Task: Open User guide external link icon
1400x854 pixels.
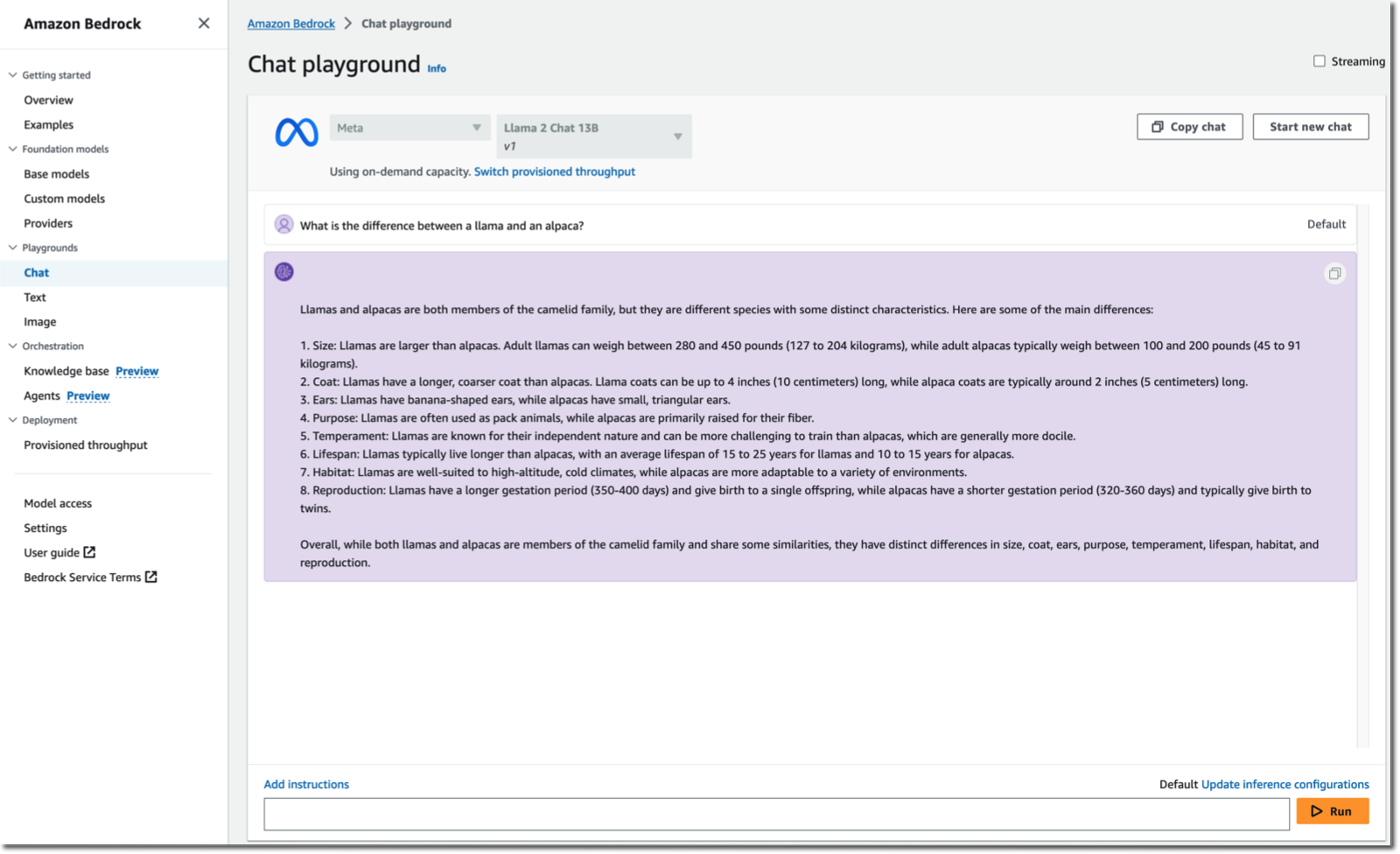Action: point(89,552)
